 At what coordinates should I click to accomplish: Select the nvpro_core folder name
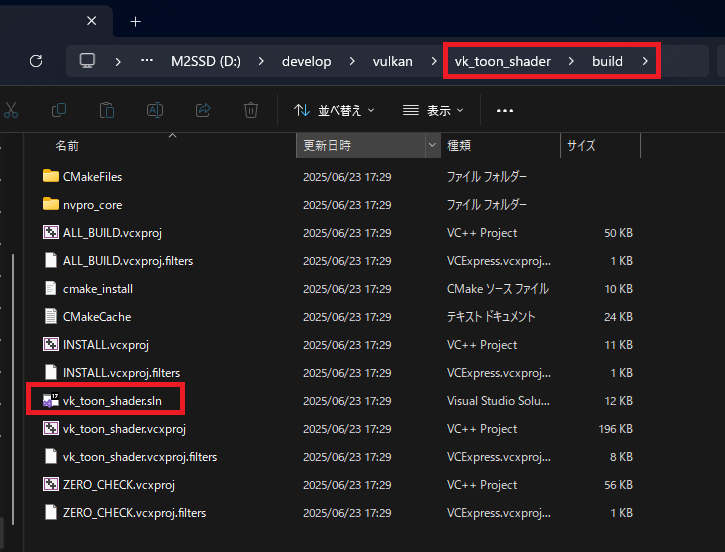coord(92,205)
